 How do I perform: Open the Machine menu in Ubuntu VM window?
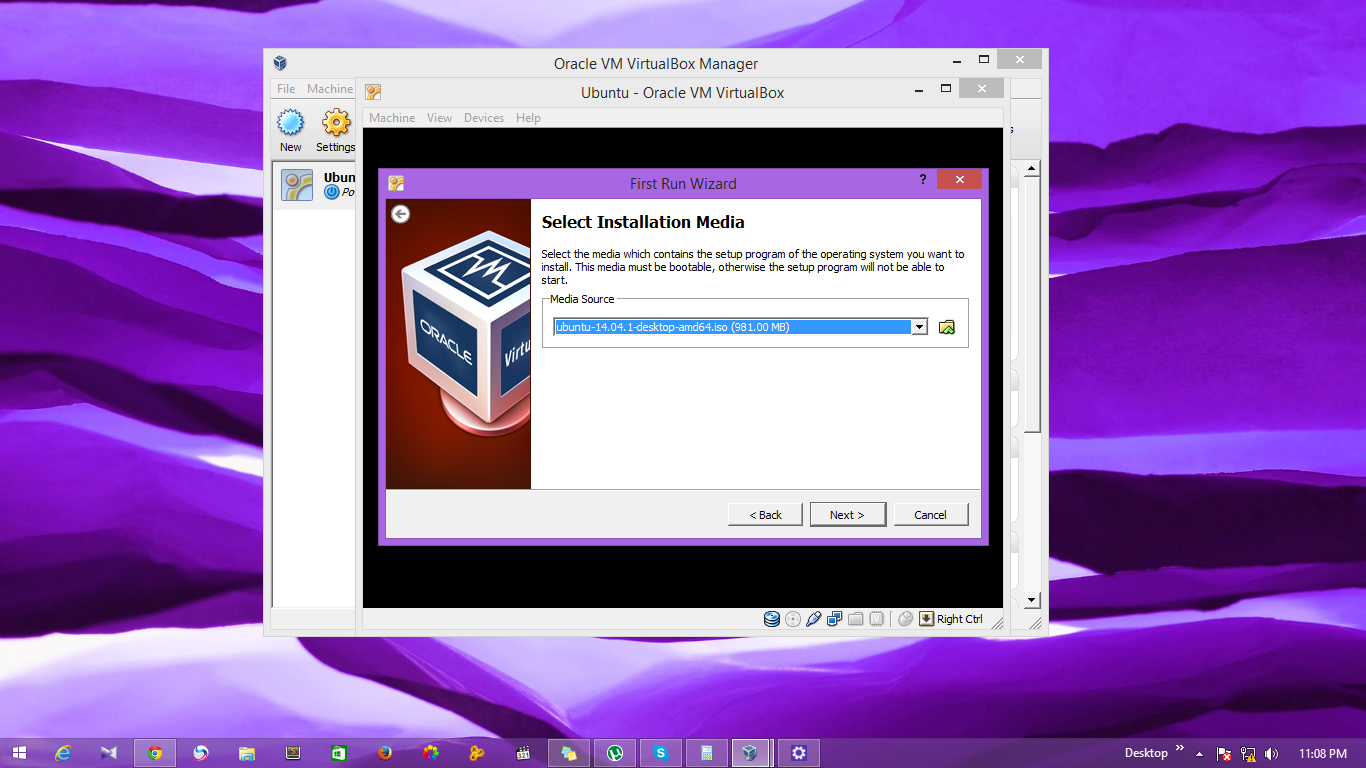tap(392, 118)
